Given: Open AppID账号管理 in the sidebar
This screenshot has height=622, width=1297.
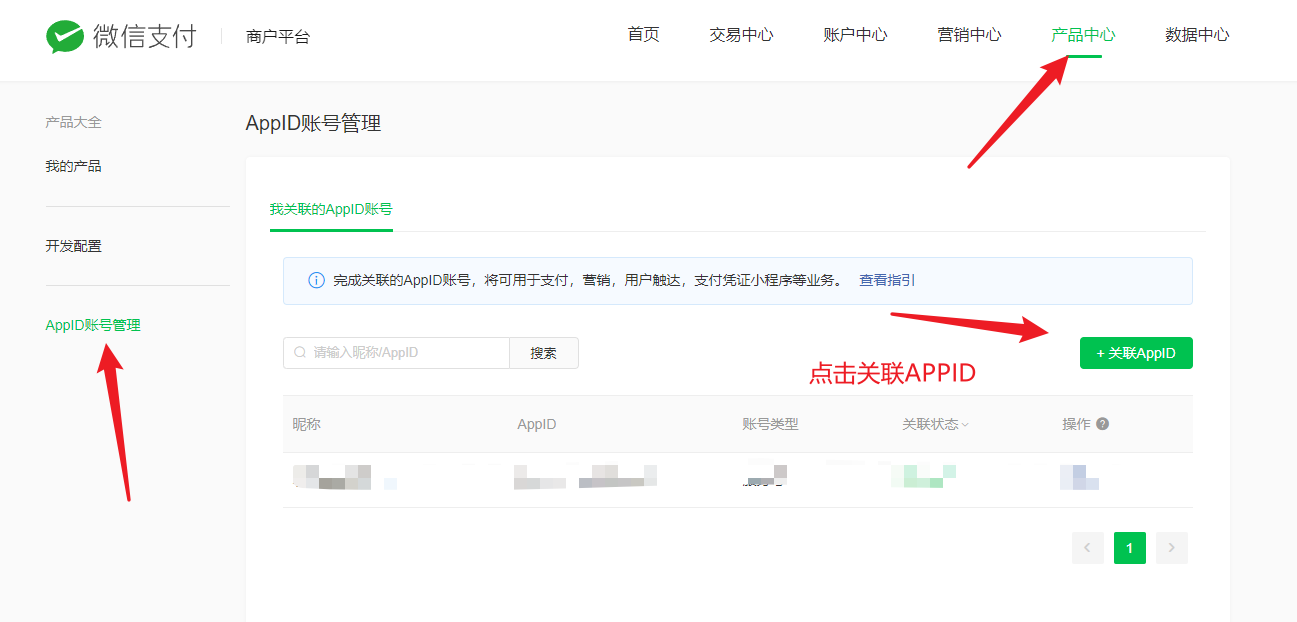Looking at the screenshot, I should point(93,326).
